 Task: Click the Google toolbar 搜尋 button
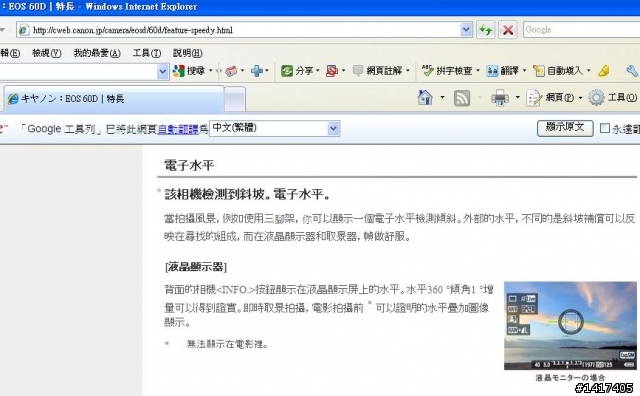tap(189, 71)
